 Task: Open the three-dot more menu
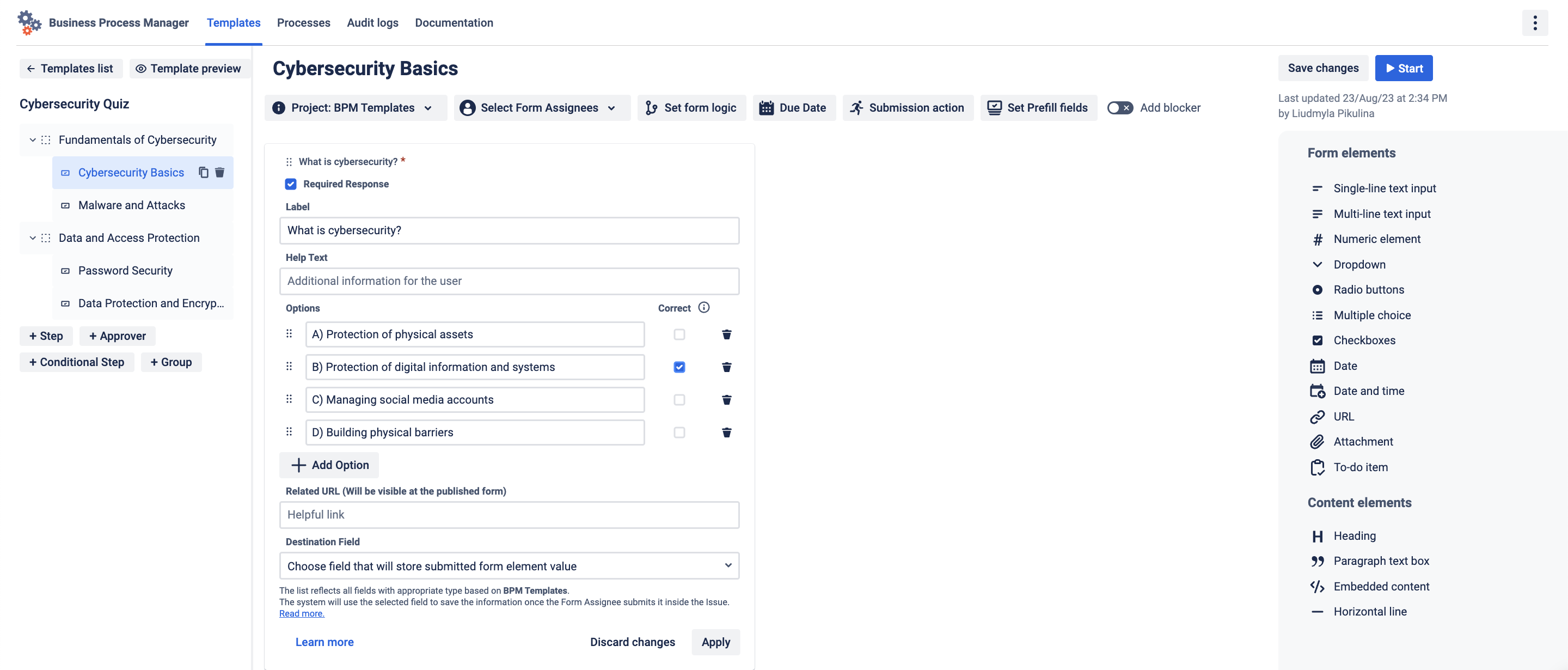point(1535,23)
